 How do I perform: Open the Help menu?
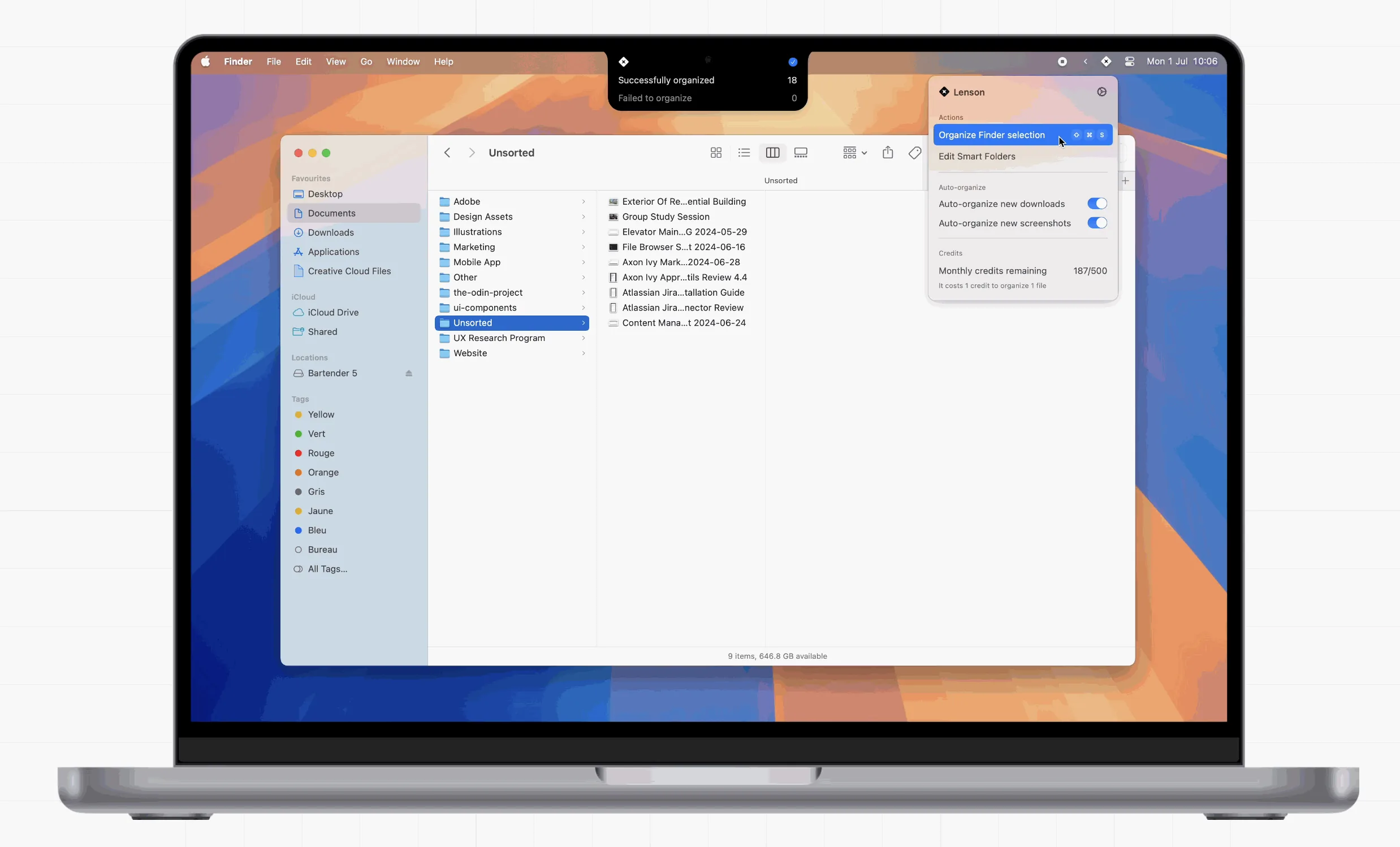[x=444, y=62]
